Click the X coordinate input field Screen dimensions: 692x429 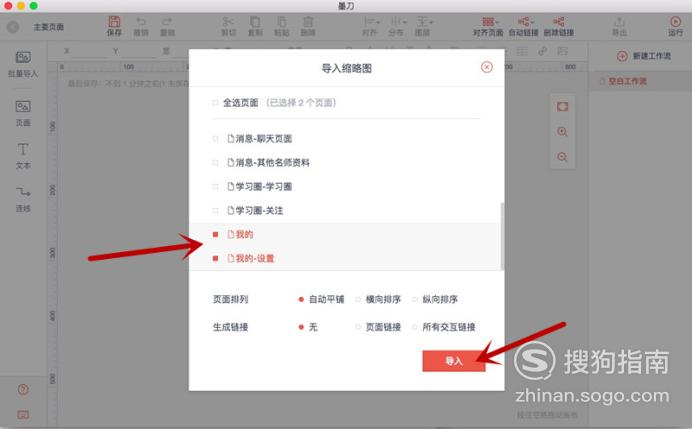click(x=89, y=52)
